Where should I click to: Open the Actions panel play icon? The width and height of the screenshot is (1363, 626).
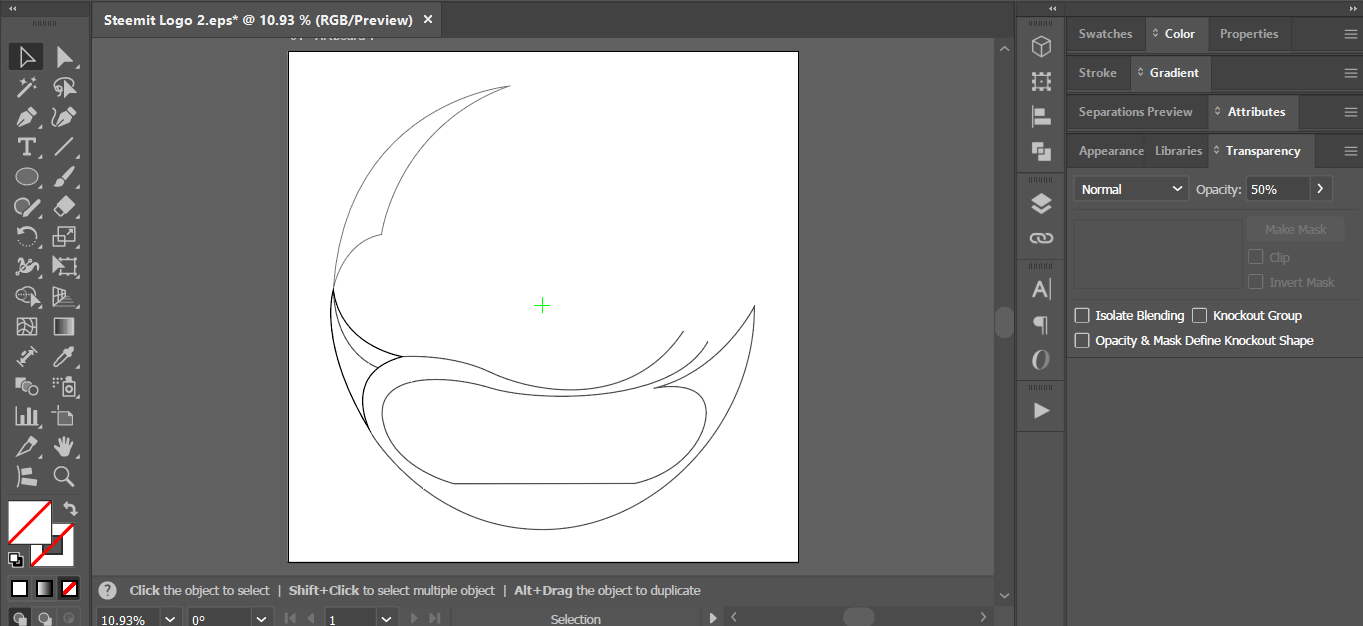(1041, 410)
